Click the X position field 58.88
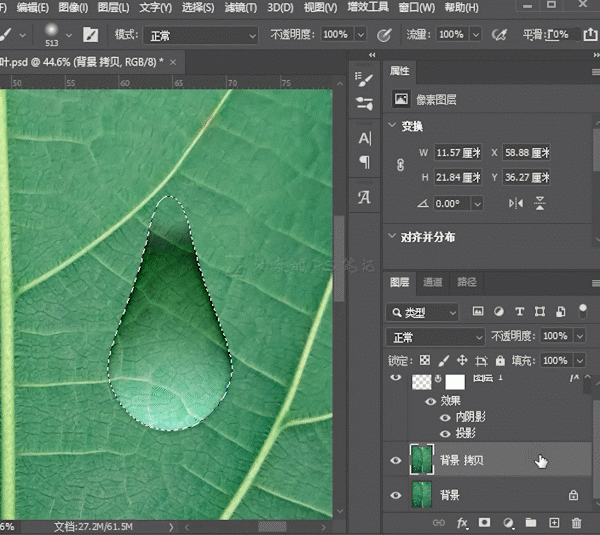Screen dimensions: 600x535 [527, 153]
